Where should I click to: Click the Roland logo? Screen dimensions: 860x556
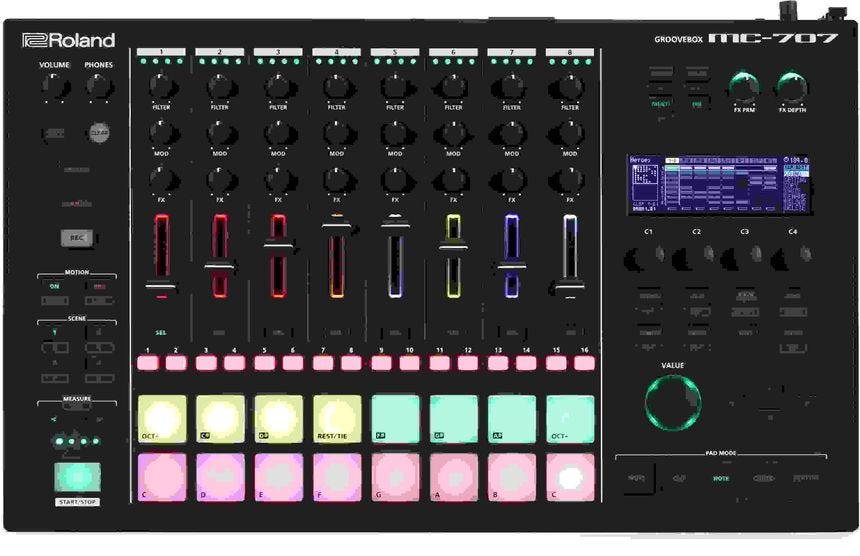tap(69, 40)
